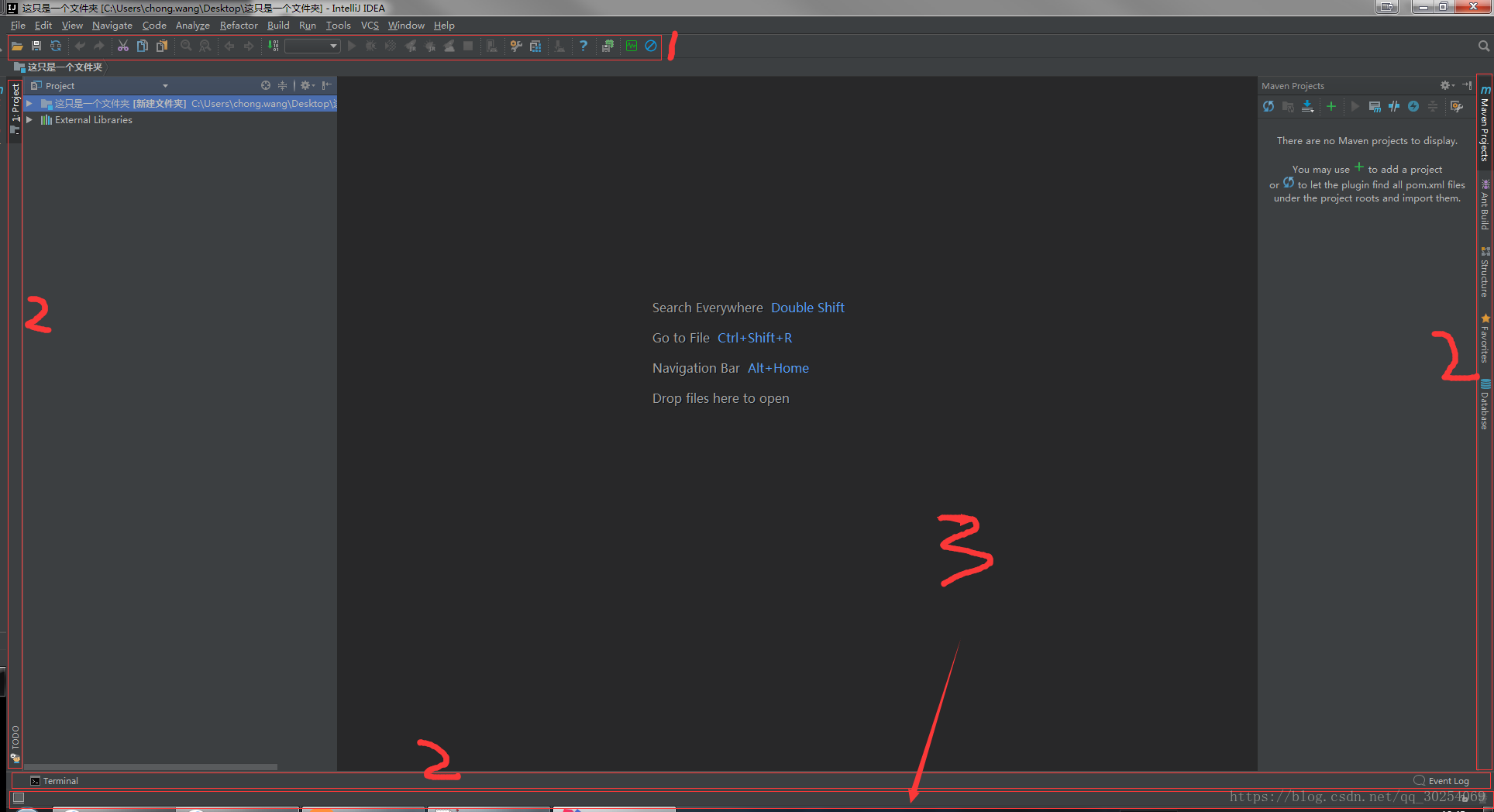
Task: Click the Run play icon in main toolbar
Action: pyautogui.click(x=352, y=46)
